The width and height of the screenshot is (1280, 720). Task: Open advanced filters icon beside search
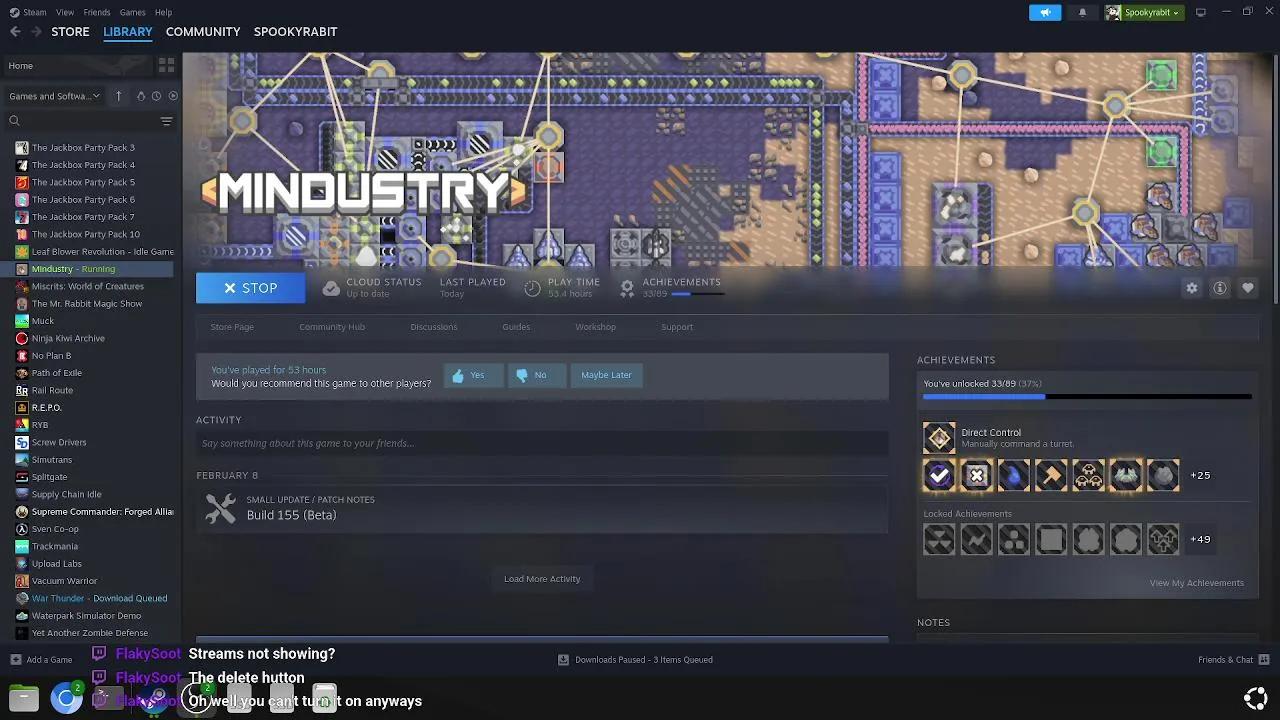click(166, 121)
